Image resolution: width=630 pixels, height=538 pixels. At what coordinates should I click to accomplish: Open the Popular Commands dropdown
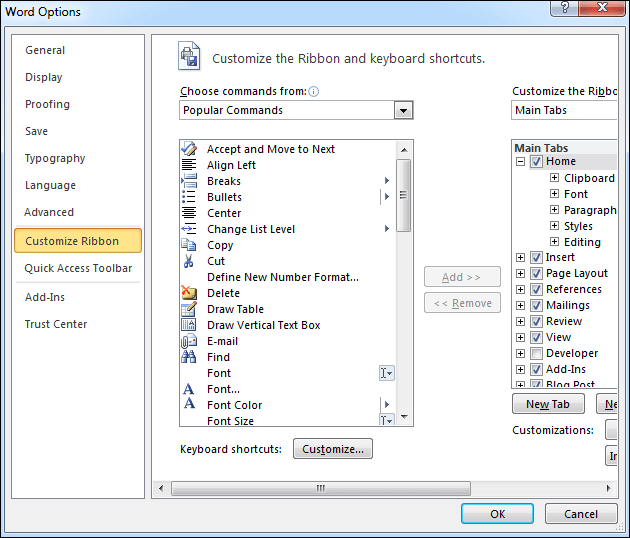point(403,110)
